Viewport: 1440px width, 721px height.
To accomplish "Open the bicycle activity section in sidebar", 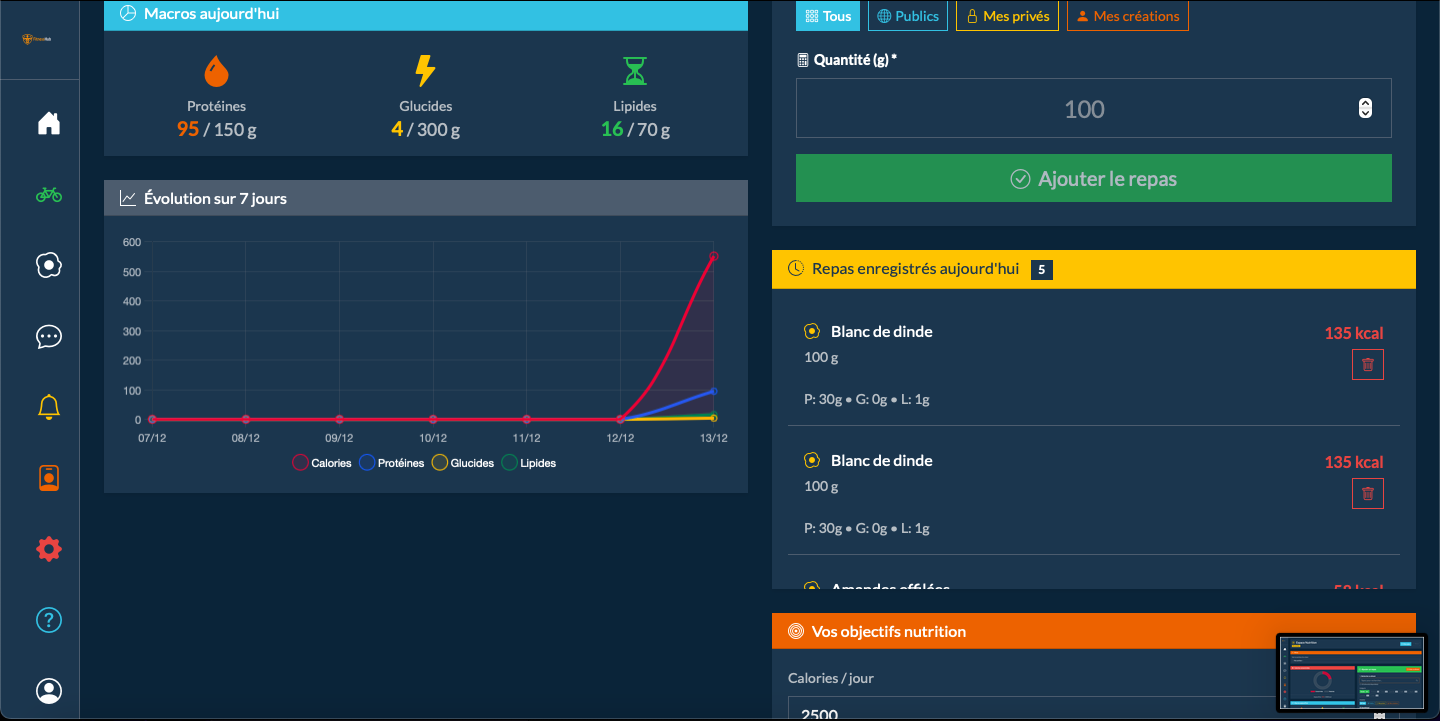I will (x=49, y=195).
